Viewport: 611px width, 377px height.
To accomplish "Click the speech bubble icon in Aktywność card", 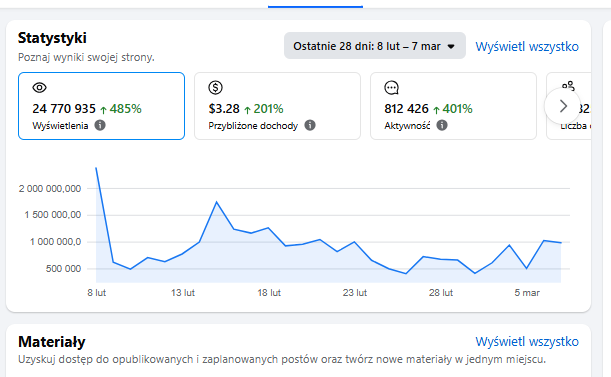I will click(x=392, y=88).
